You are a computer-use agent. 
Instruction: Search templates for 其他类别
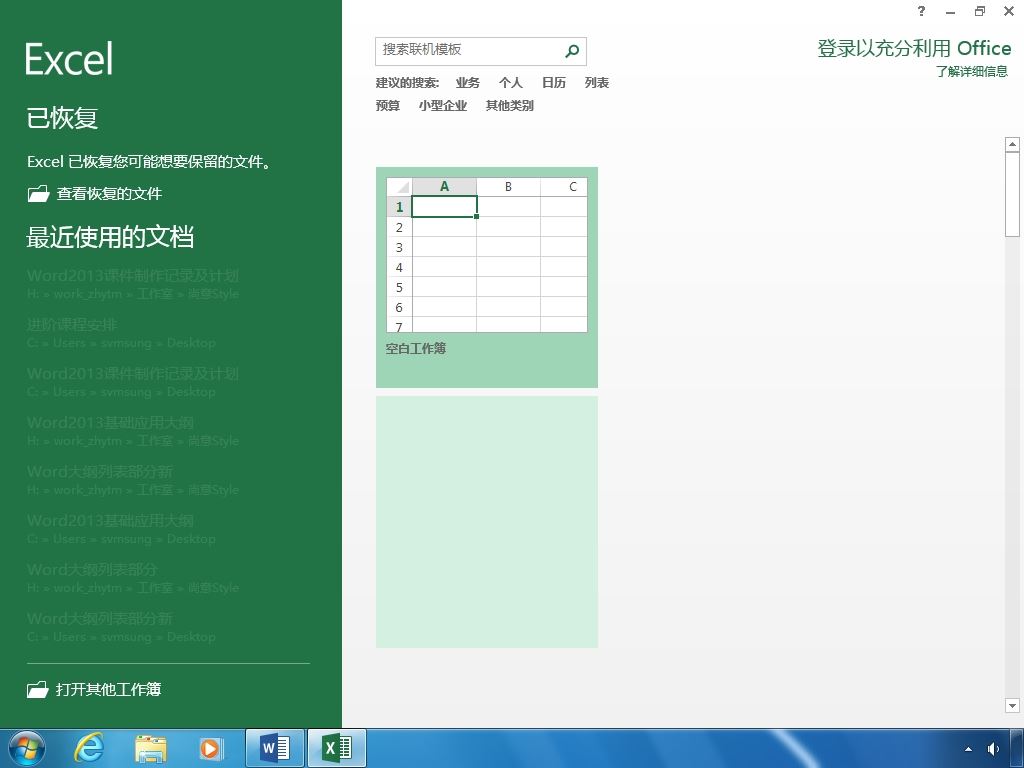[510, 106]
